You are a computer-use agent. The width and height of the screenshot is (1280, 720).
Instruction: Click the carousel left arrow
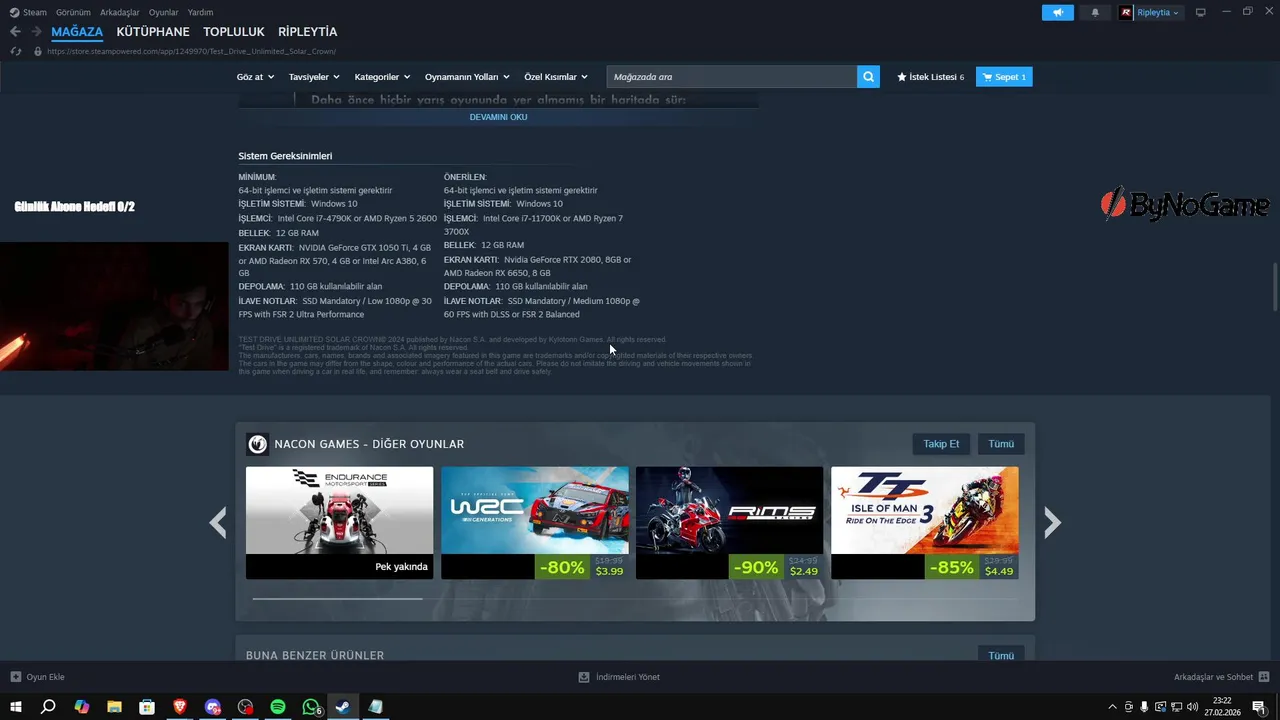point(218,522)
